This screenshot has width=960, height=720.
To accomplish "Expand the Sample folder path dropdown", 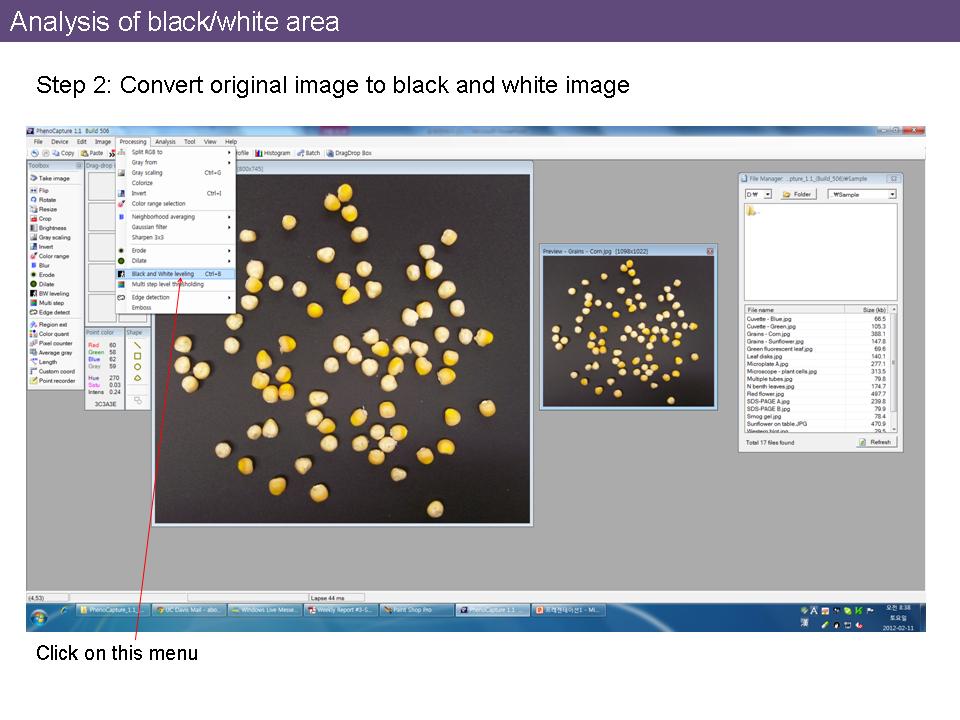I will point(892,194).
